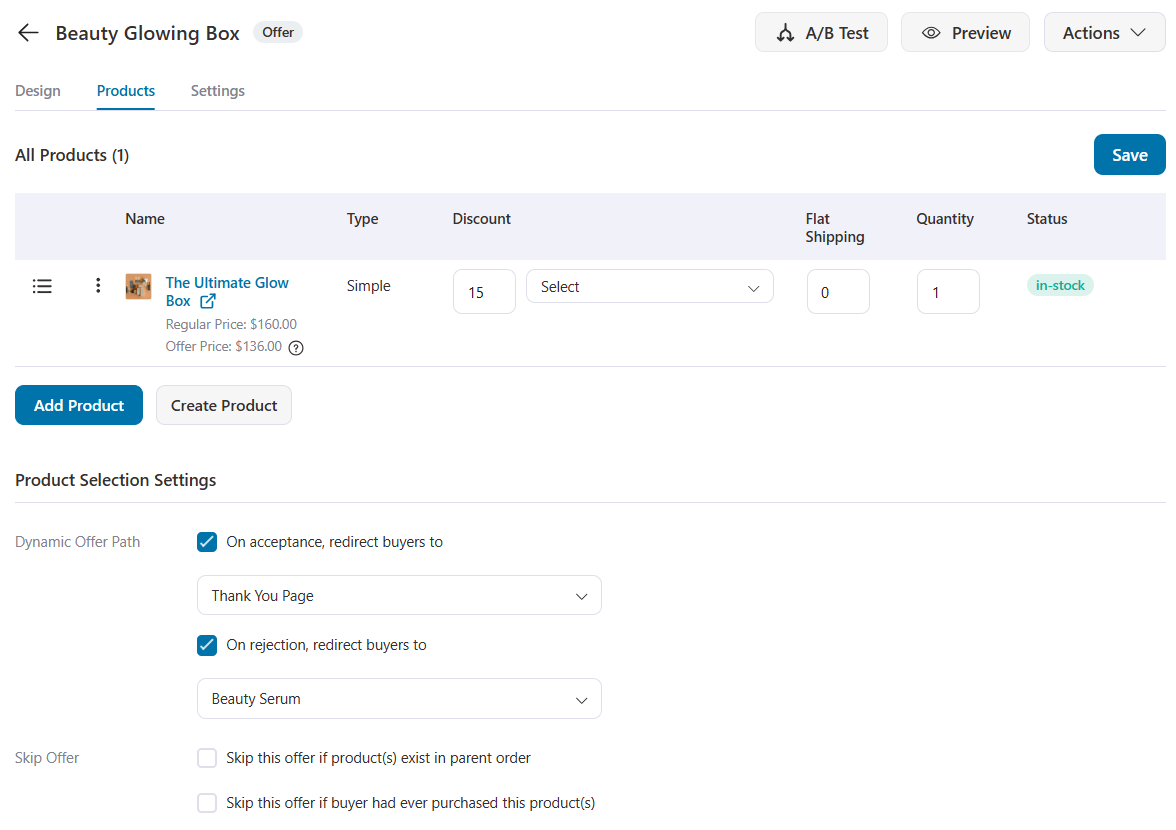The width and height of the screenshot is (1176, 830).
Task: Uncheck On rejection redirect buyers checkbox
Action: [x=207, y=645]
